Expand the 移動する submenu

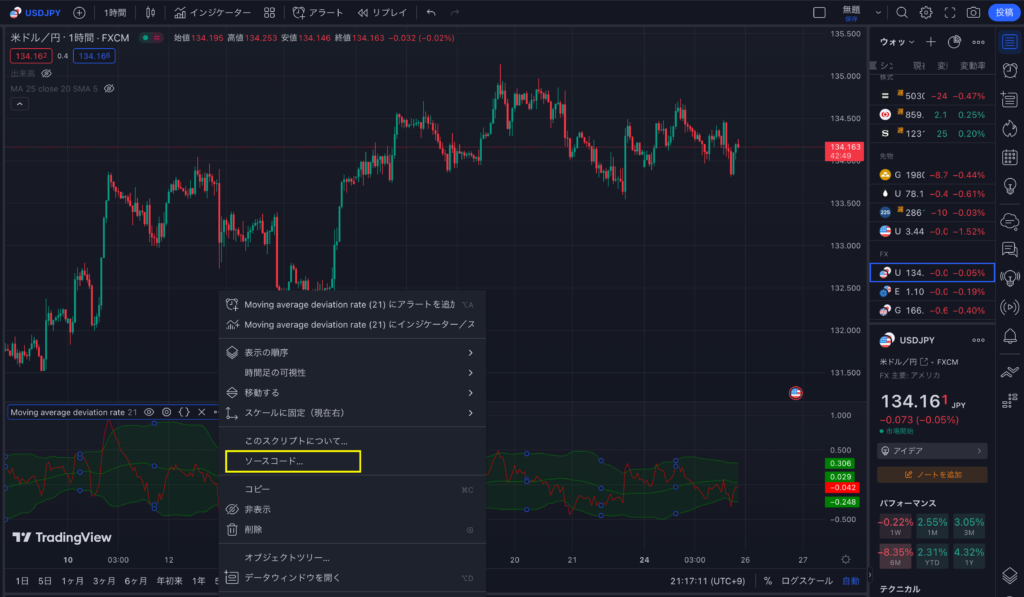click(x=352, y=393)
